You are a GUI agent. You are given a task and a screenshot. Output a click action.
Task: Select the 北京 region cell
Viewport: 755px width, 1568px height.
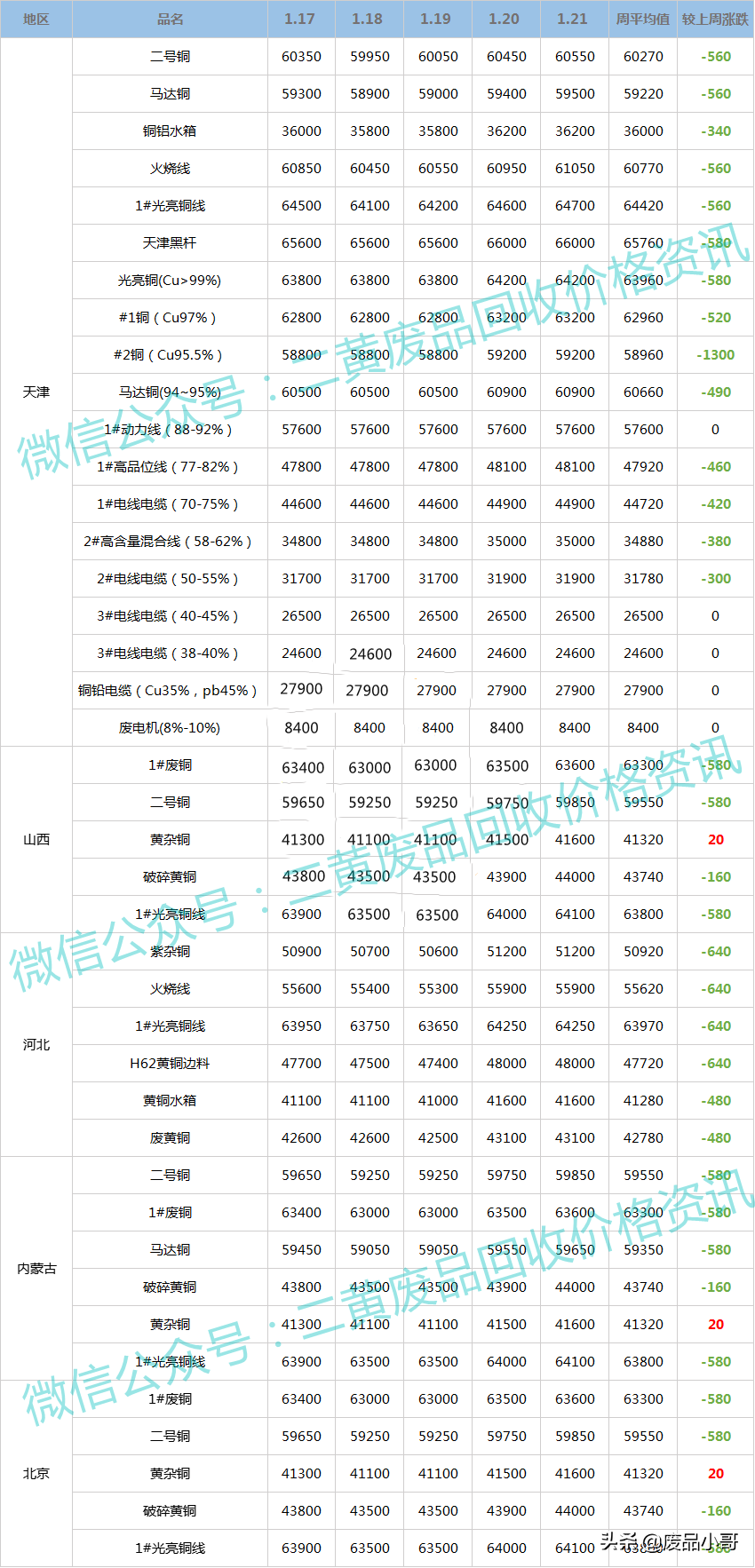click(x=36, y=1473)
